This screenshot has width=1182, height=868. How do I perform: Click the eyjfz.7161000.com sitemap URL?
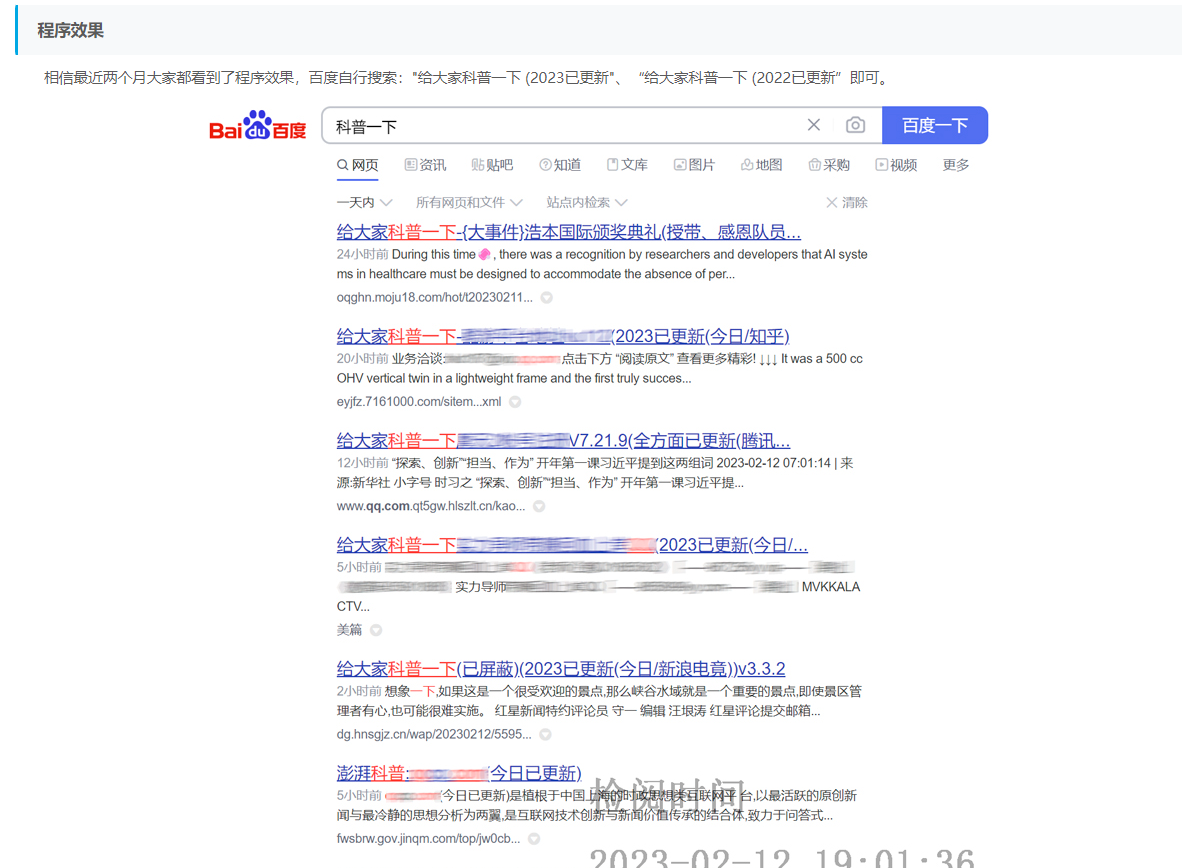pyautogui.click(x=418, y=401)
